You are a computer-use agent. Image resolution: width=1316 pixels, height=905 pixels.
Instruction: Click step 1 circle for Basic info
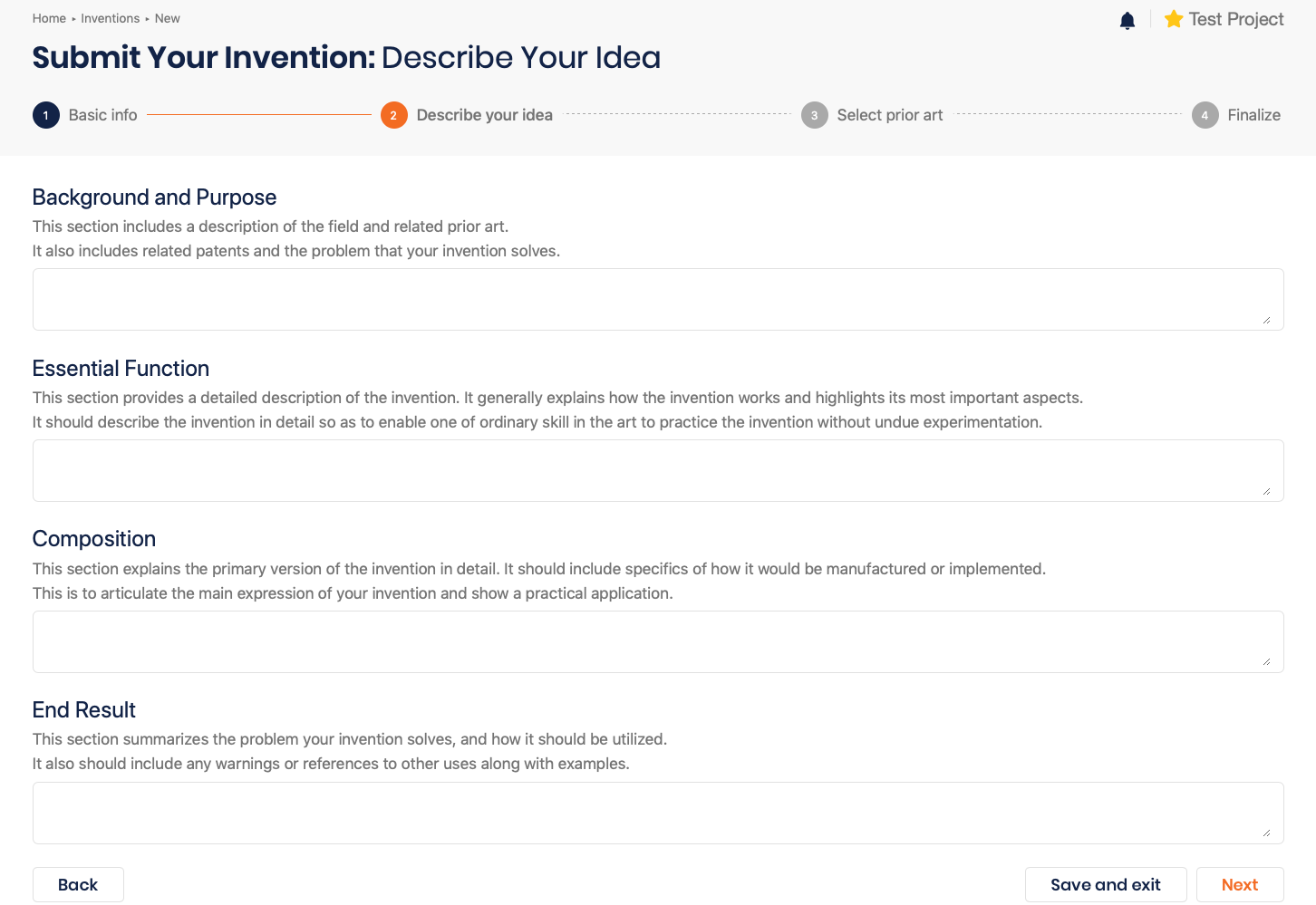click(x=46, y=115)
